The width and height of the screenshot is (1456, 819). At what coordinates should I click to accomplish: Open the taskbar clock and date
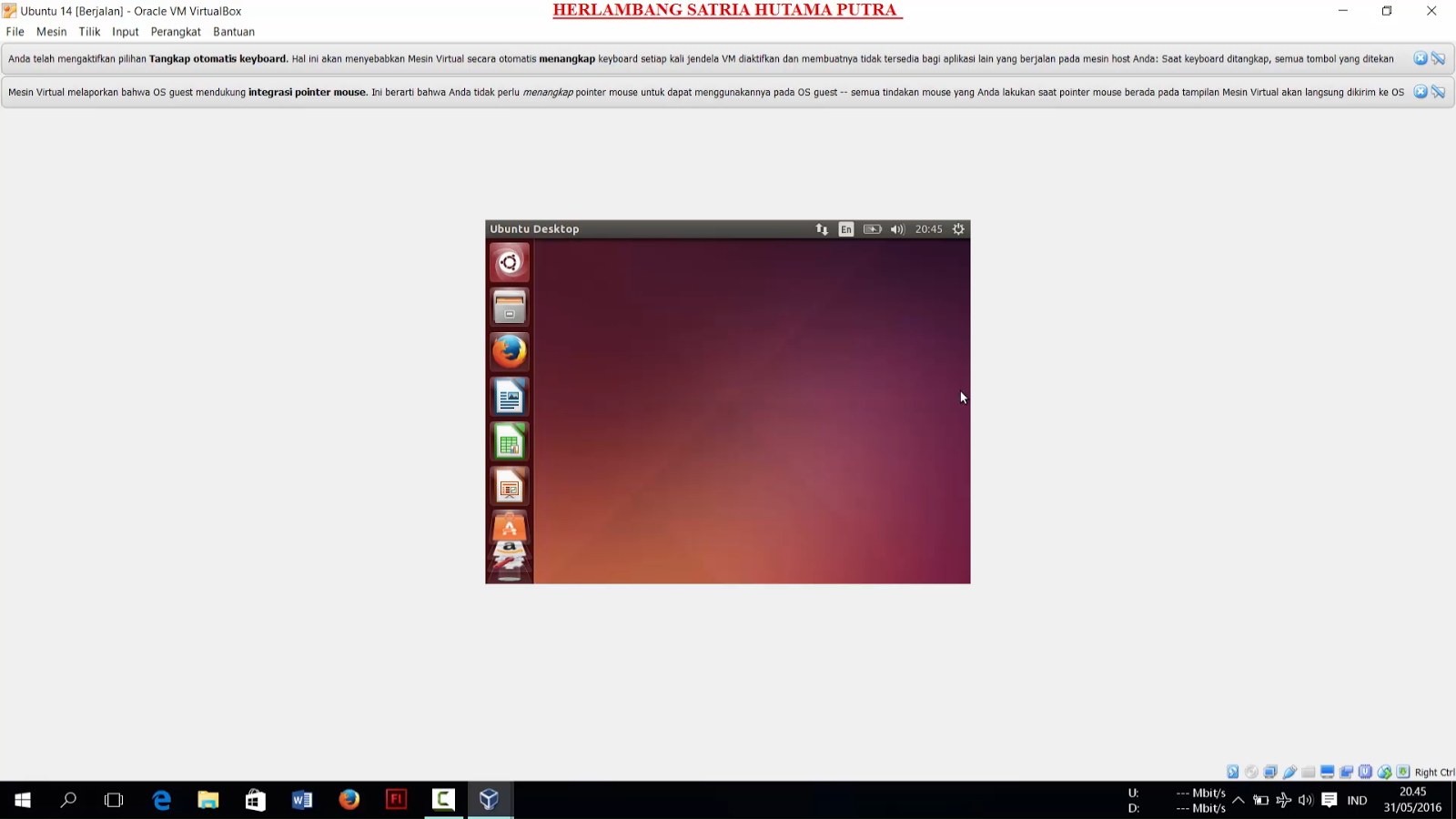(1412, 800)
